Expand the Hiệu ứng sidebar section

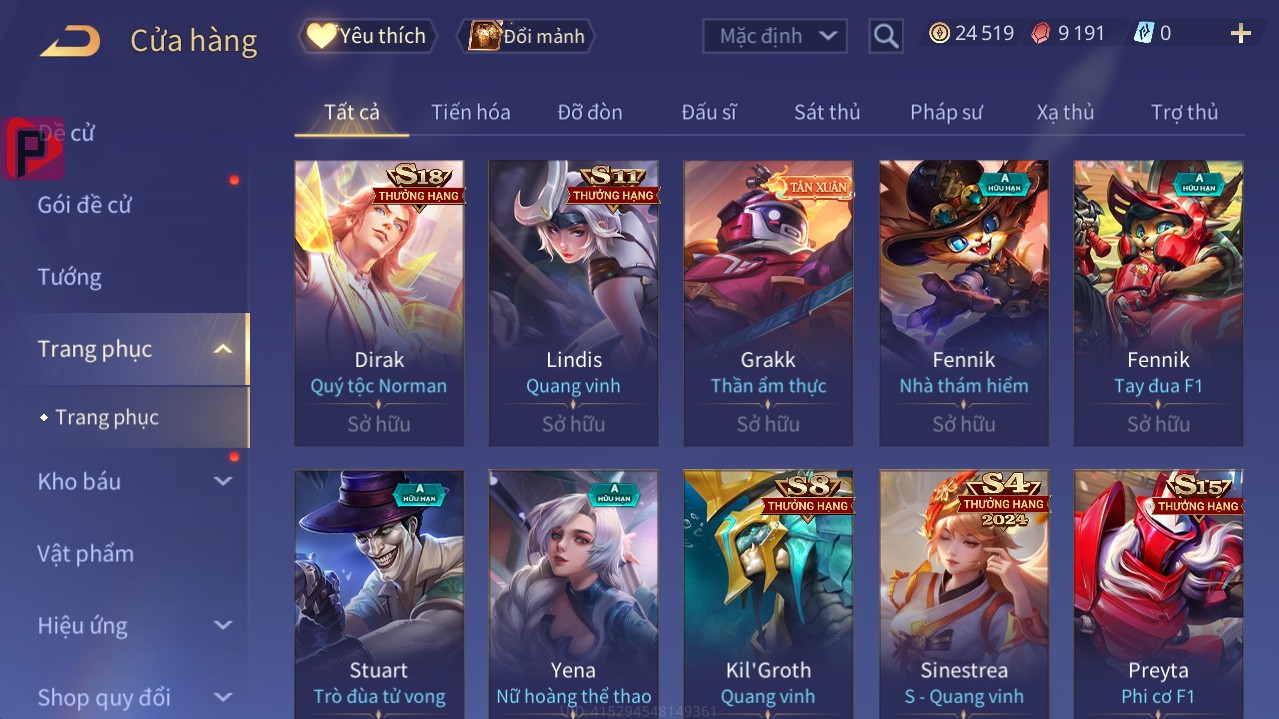coord(223,626)
